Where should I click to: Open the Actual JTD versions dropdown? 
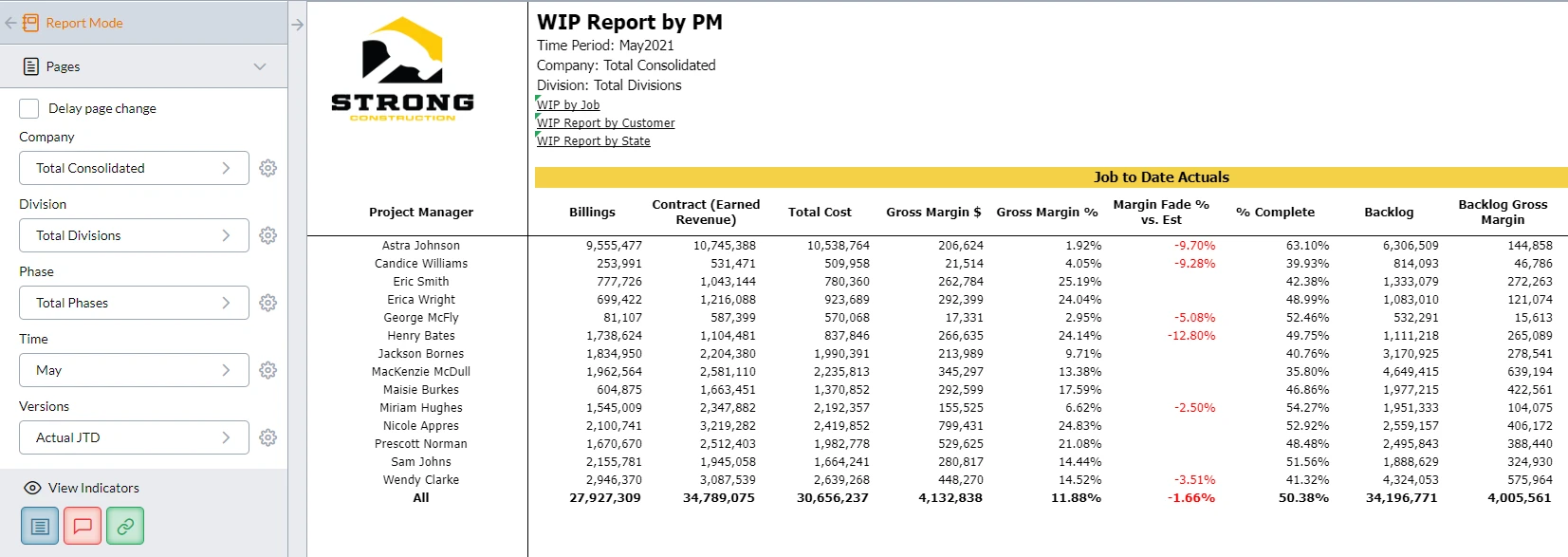pyautogui.click(x=134, y=437)
